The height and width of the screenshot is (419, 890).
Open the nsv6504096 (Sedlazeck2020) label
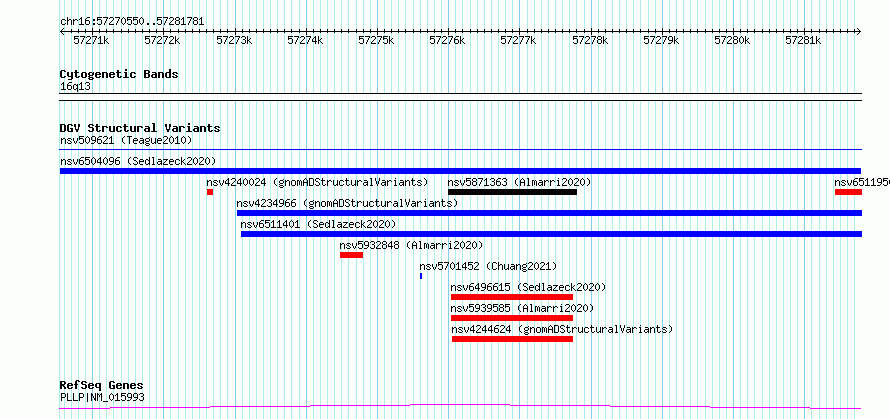[138, 161]
